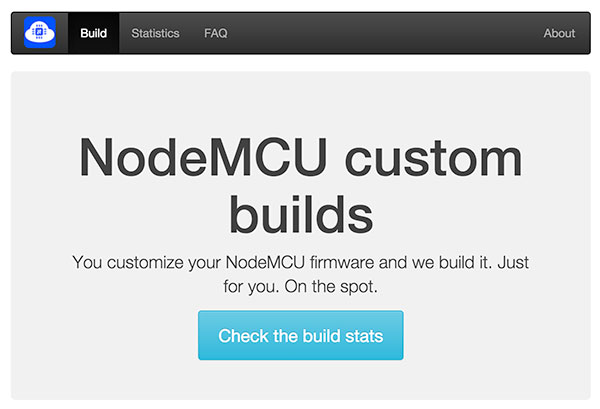Open the About link in navbar
600x409 pixels.
[559, 33]
